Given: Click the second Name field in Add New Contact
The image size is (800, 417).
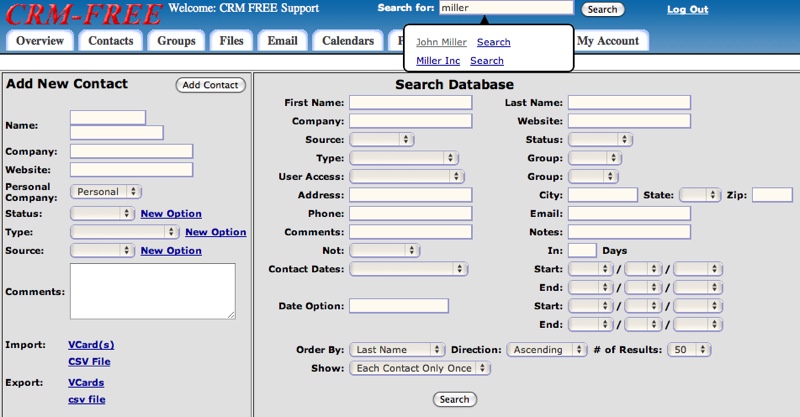Looking at the screenshot, I should pos(117,133).
